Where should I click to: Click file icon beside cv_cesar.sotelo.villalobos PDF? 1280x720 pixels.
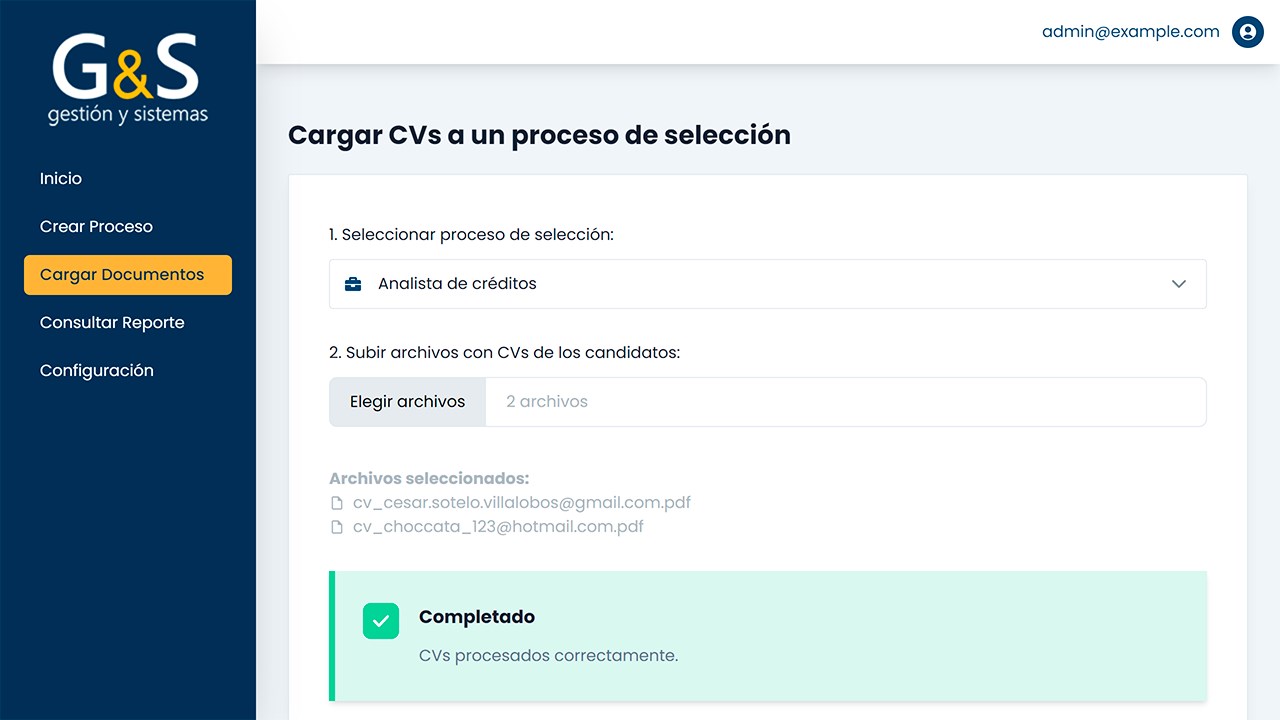pyautogui.click(x=337, y=503)
